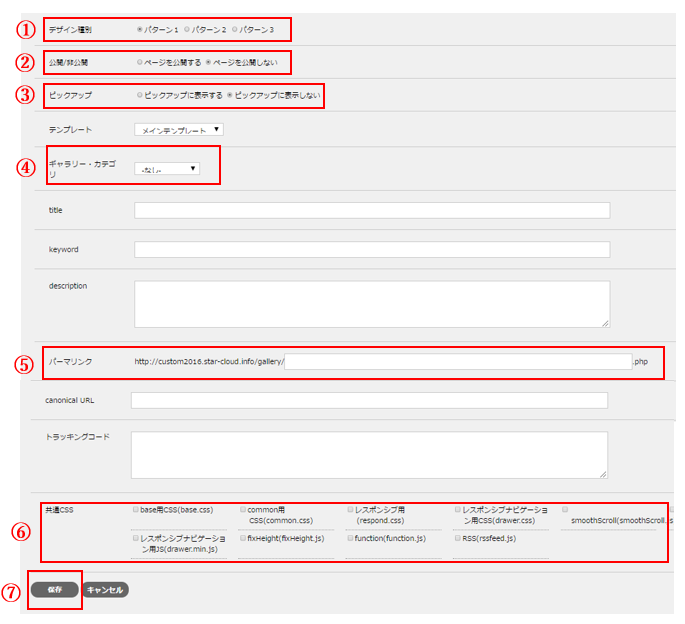The image size is (685, 624).
Task: Enable base用CSS (base.css) checkbox
Action: click(x=136, y=509)
